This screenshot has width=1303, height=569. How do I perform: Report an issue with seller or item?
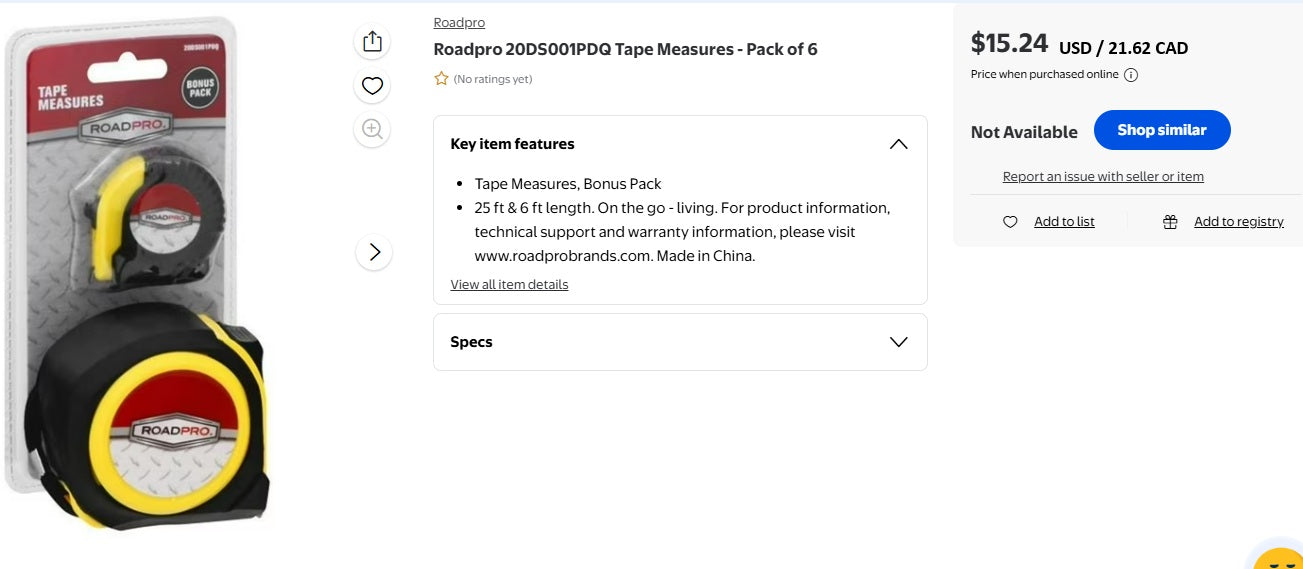1103,177
